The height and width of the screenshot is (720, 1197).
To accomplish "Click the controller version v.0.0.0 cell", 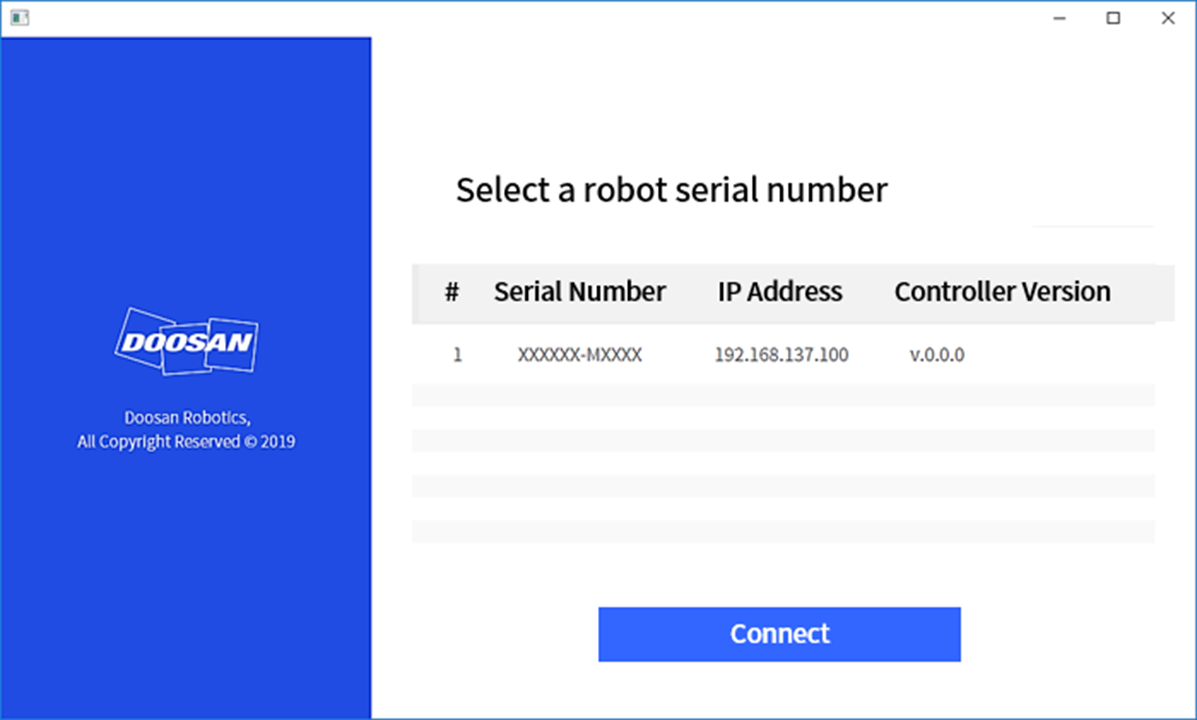I will [x=937, y=355].
